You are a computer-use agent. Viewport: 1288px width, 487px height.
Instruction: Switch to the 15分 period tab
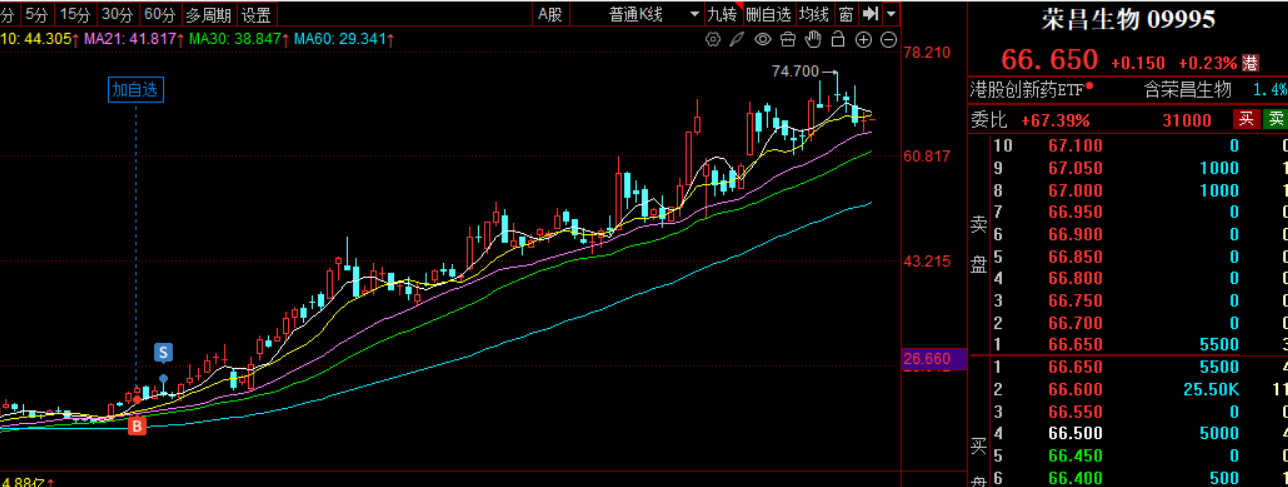pos(75,14)
